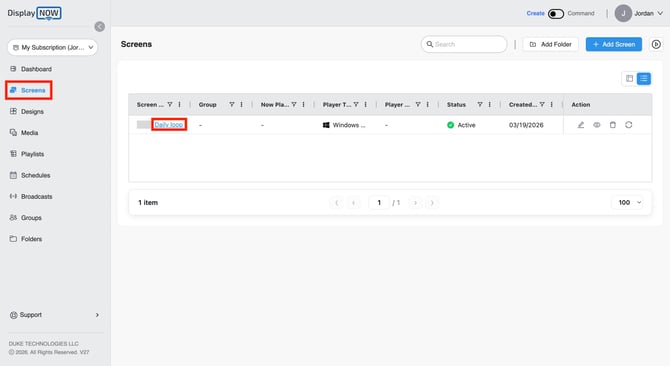Open the Daily loop screen link
The width and height of the screenshot is (670, 366).
169,125
